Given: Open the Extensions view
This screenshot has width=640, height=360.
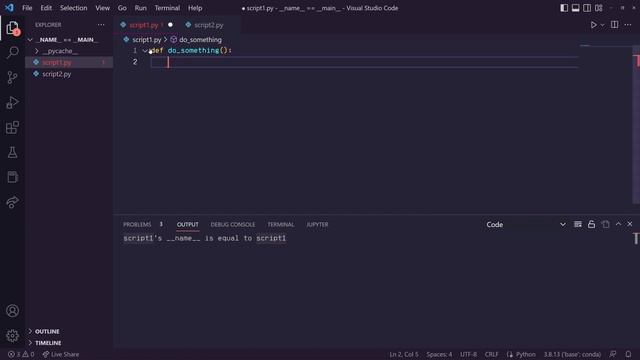Looking at the screenshot, I should pos(12,127).
